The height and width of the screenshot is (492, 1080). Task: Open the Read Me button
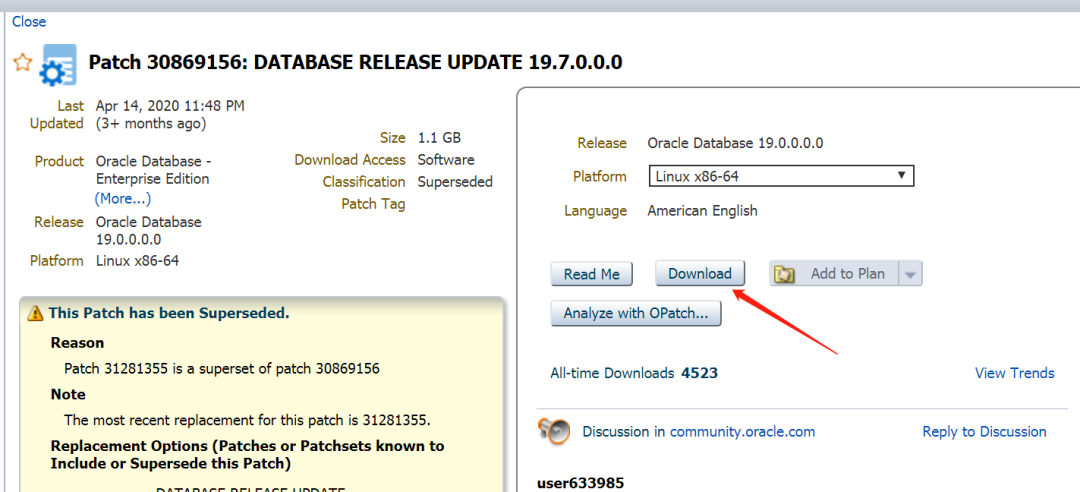(x=592, y=274)
